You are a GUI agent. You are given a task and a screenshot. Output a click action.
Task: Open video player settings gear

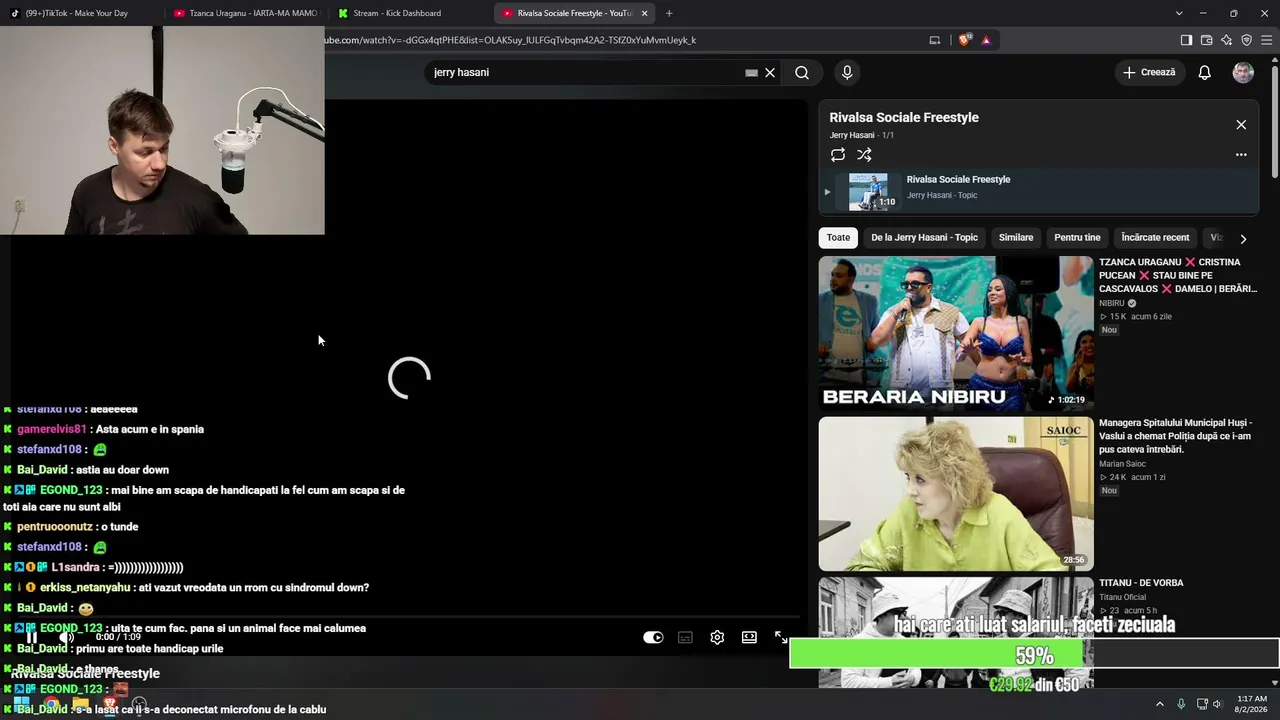[x=717, y=637]
